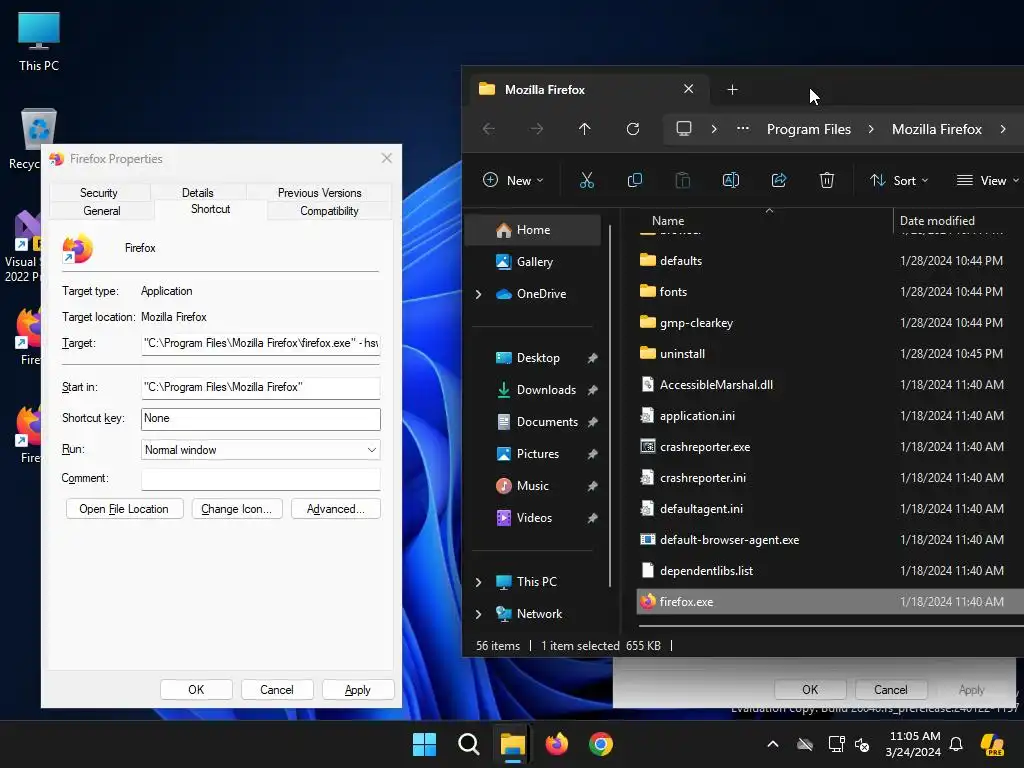Open Gallery in navigation pane
This screenshot has height=768, width=1024.
click(x=536, y=262)
